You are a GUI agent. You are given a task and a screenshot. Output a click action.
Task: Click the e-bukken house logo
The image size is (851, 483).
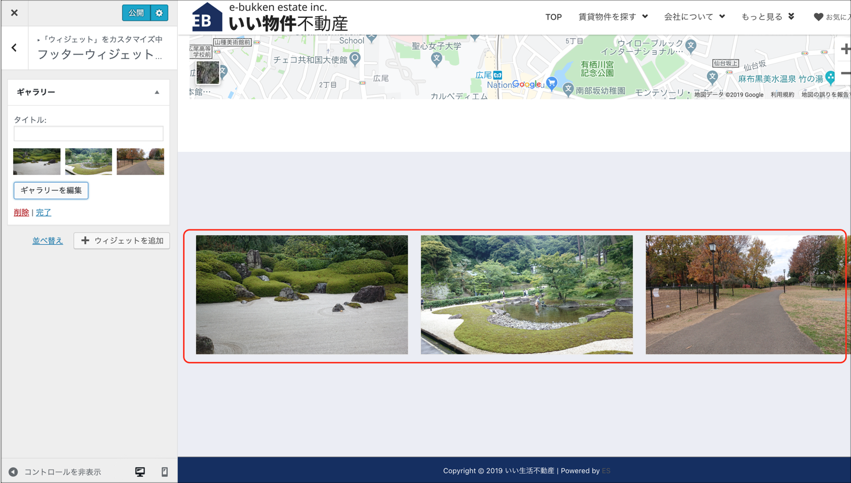[206, 18]
